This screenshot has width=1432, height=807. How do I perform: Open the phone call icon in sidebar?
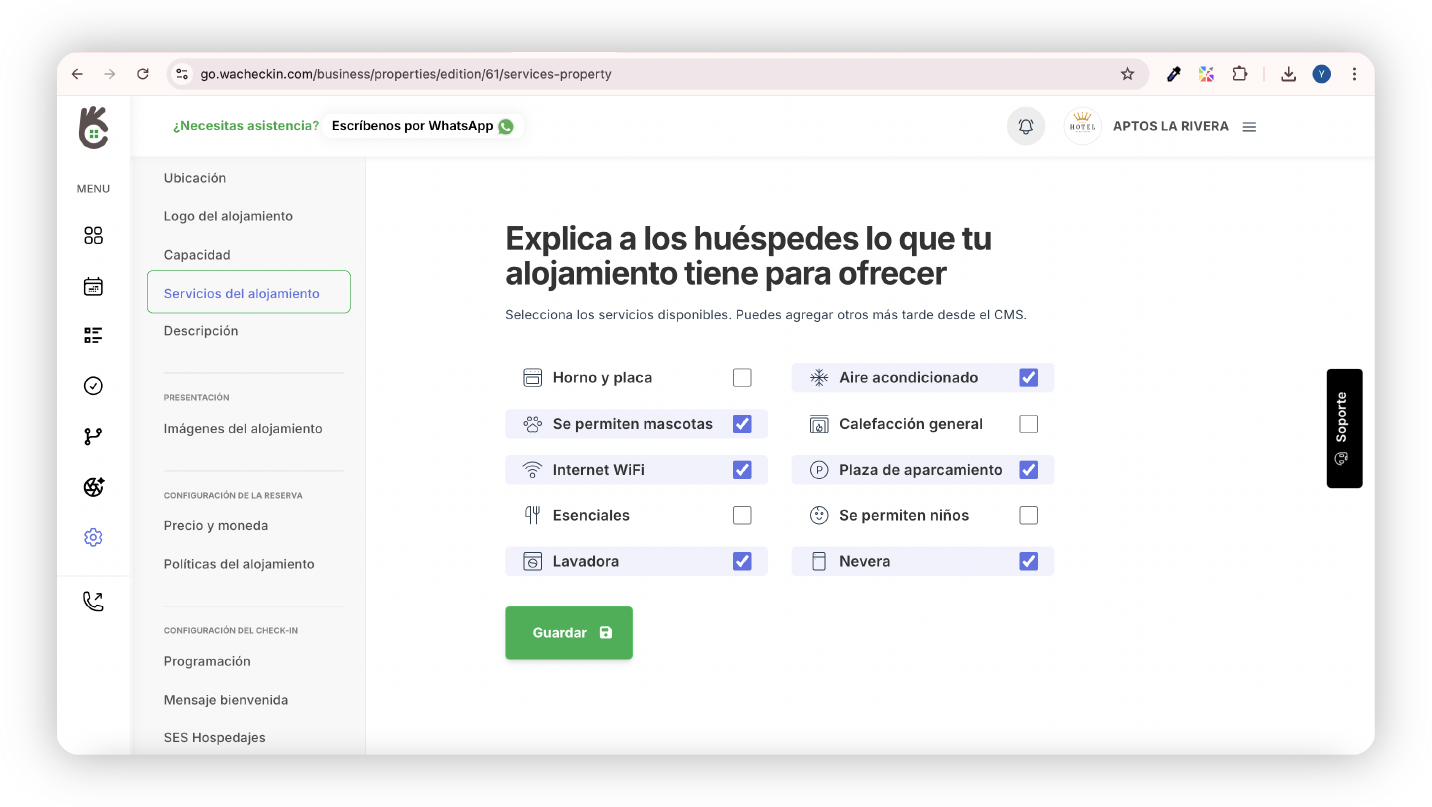[x=93, y=601]
